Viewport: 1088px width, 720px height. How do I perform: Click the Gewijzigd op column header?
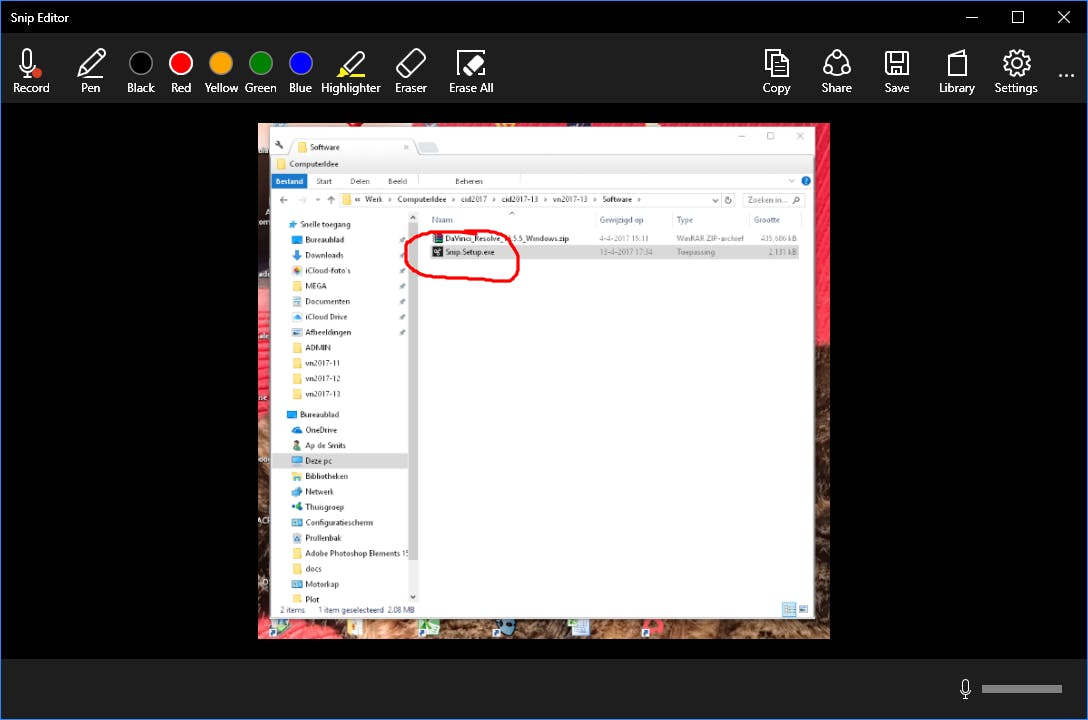[621, 220]
